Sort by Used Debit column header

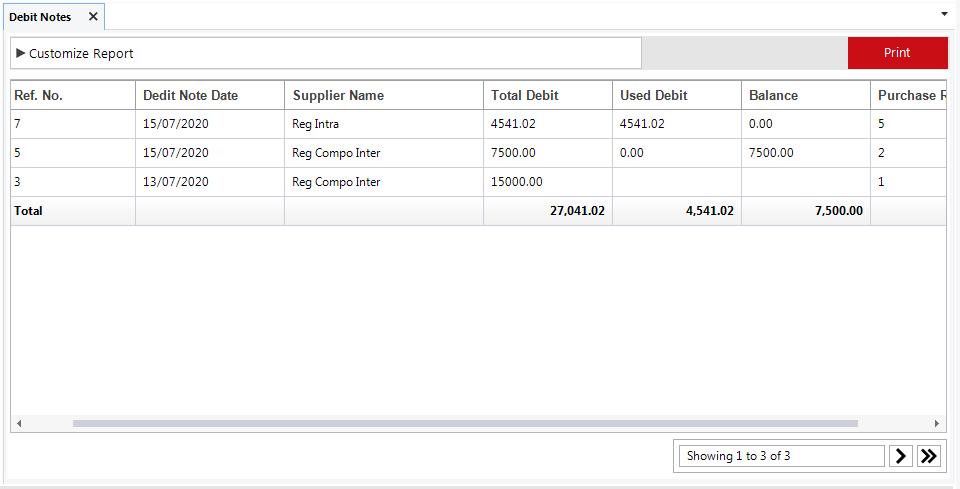click(677, 95)
